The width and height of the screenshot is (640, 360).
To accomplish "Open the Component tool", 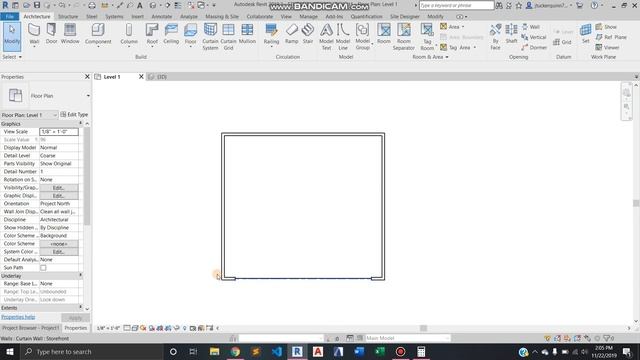I will pyautogui.click(x=98, y=34).
